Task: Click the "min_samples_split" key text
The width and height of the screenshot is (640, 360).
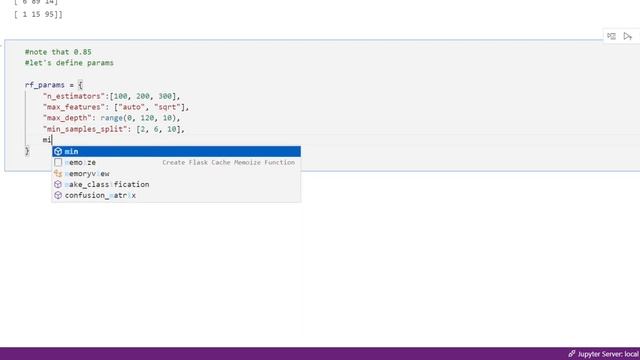Action: pos(85,129)
